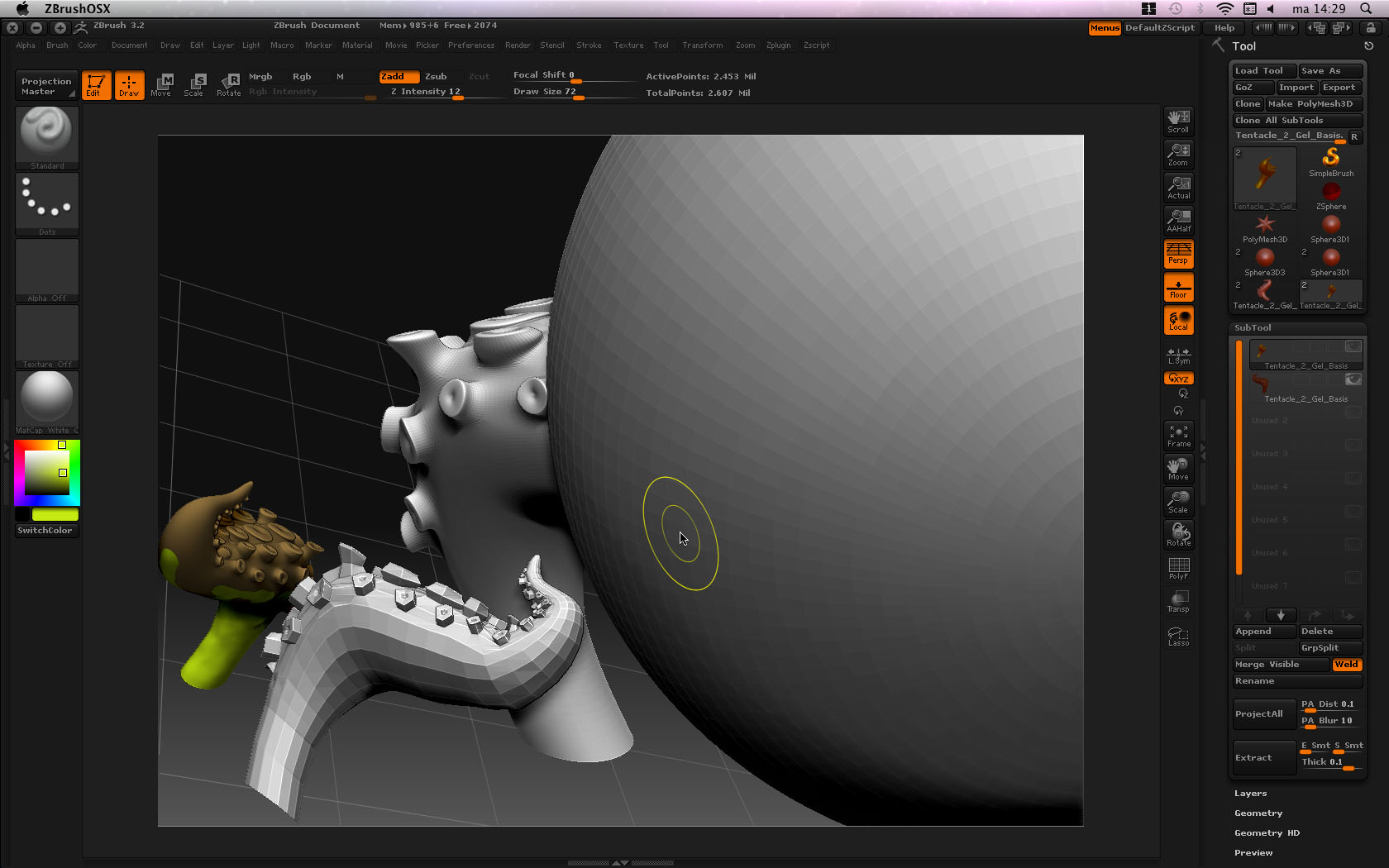Toggle visibility of second Tentacle_2_Gel_Basis subtool
This screenshot has width=1389, height=868.
tap(1353, 379)
